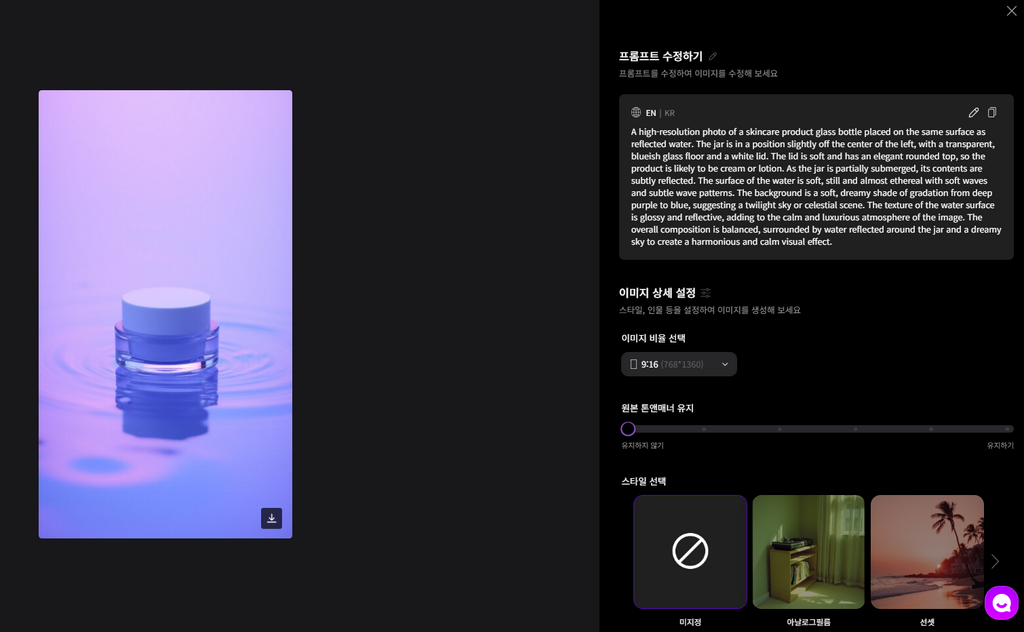The image size is (1024, 632).
Task: Choose the 선셋 sunset style thumbnail
Action: [927, 552]
